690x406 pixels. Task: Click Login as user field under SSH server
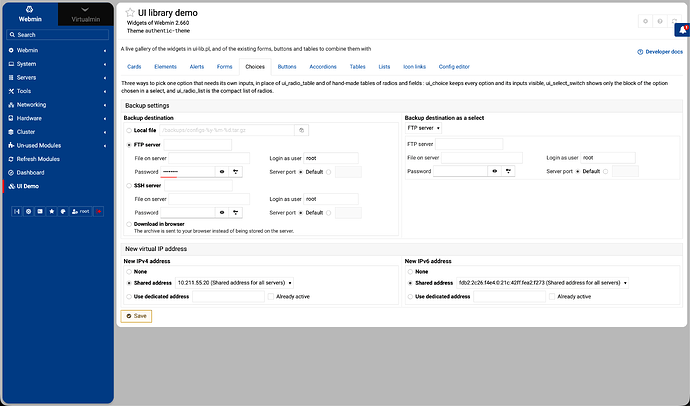[x=331, y=199]
